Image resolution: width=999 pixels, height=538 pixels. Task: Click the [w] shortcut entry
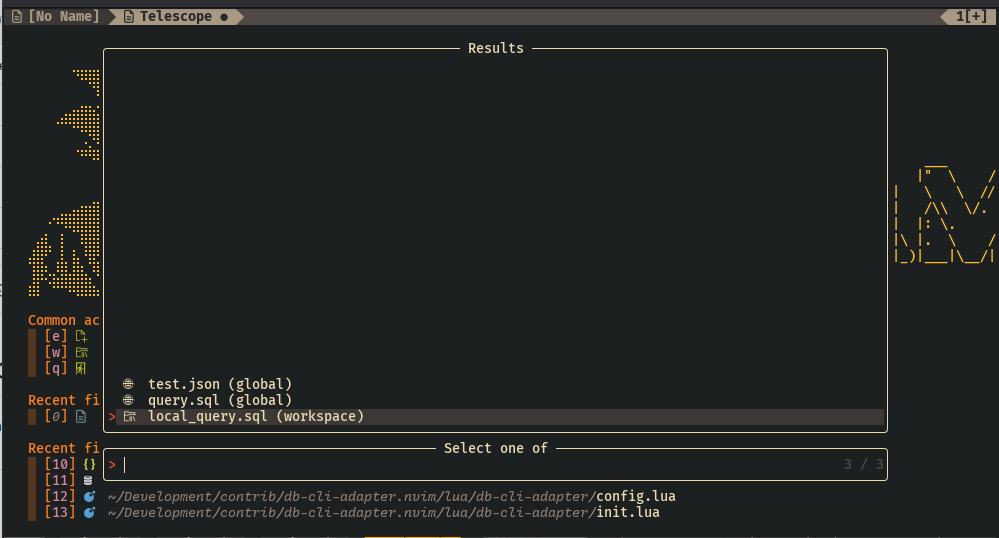click(x=56, y=352)
